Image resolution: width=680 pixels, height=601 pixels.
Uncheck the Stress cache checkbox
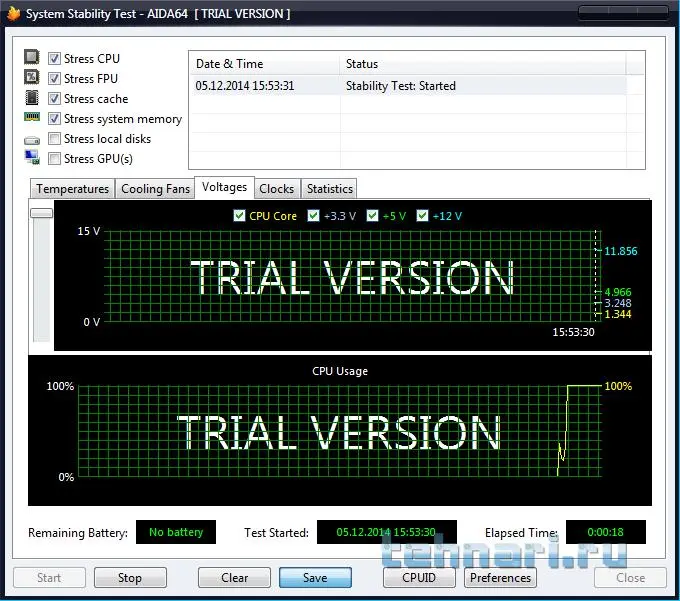click(x=54, y=98)
